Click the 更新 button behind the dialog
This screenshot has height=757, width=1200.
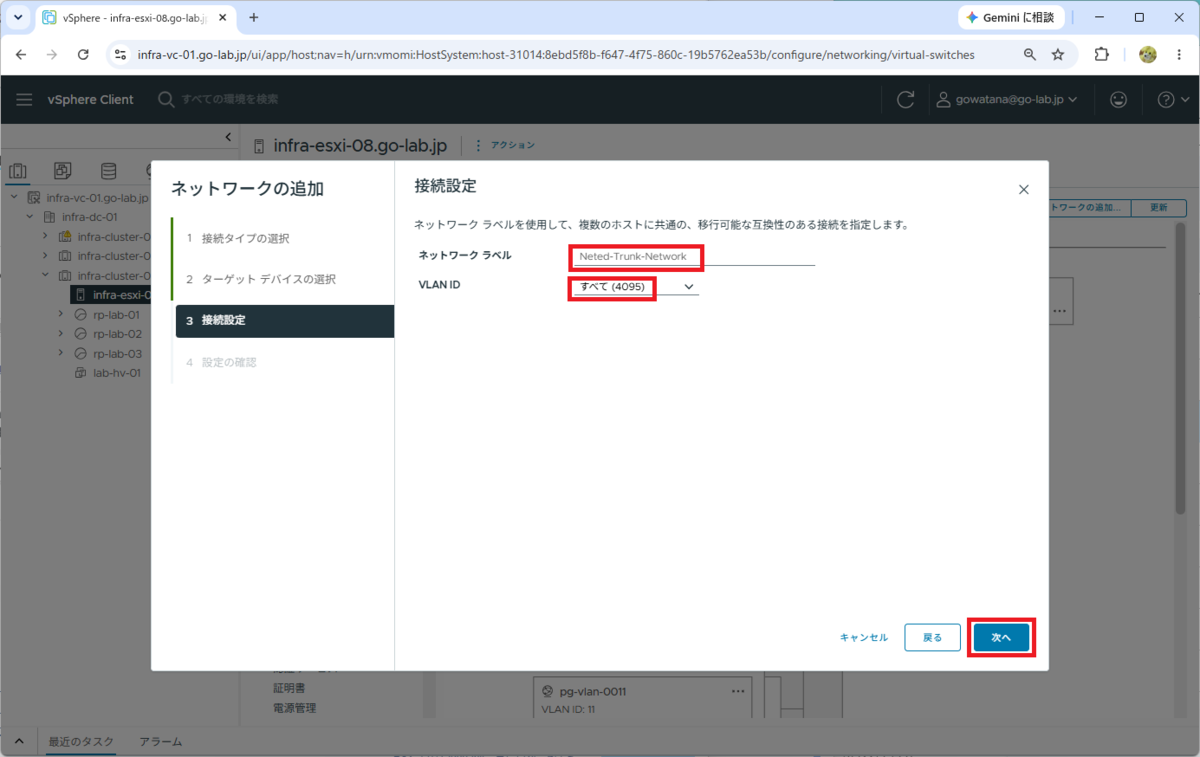pos(1158,208)
